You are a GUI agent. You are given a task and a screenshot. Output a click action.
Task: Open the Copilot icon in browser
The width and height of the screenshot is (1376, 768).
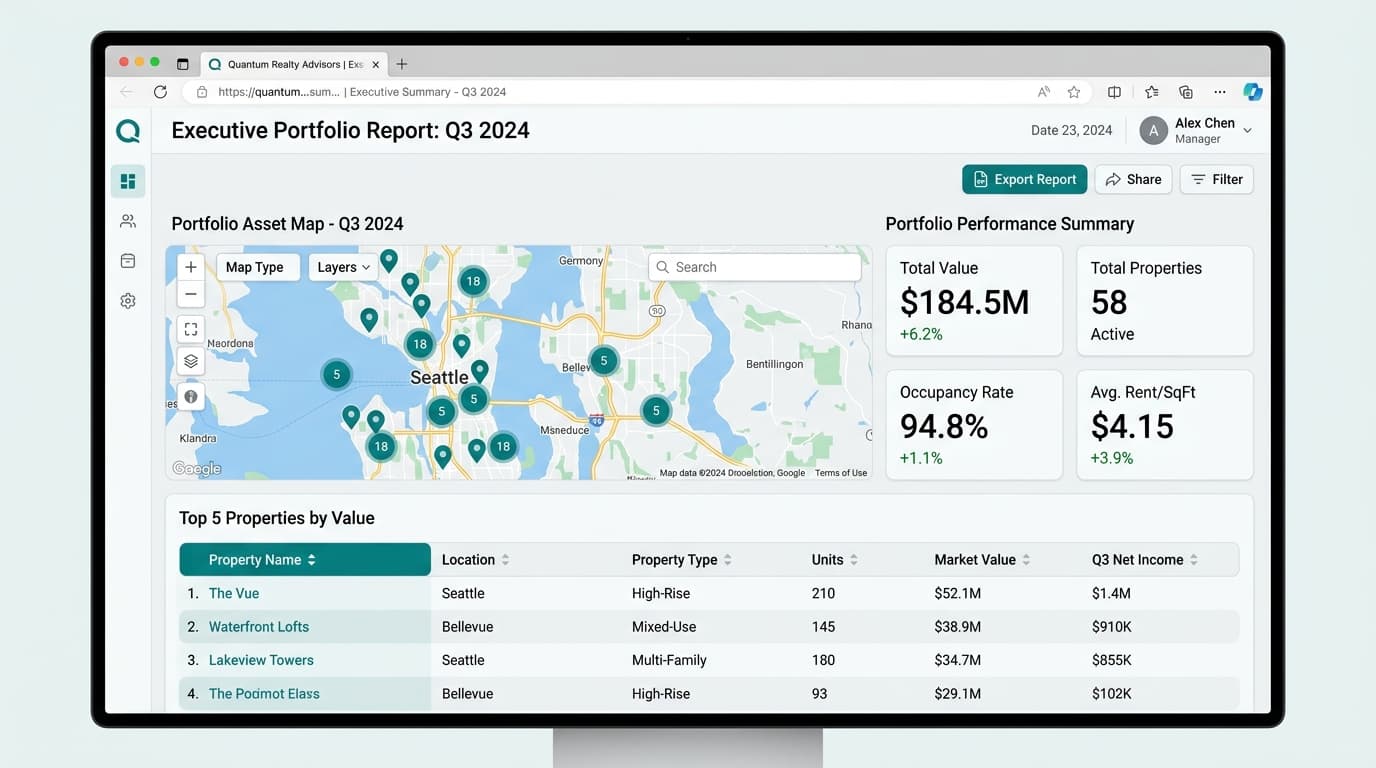click(1253, 92)
